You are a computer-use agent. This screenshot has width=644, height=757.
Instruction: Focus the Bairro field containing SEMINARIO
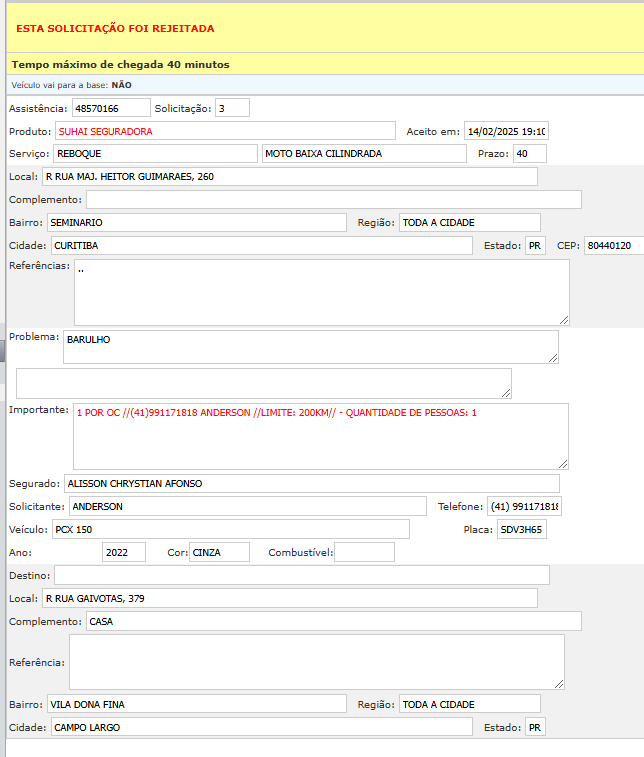(196, 222)
